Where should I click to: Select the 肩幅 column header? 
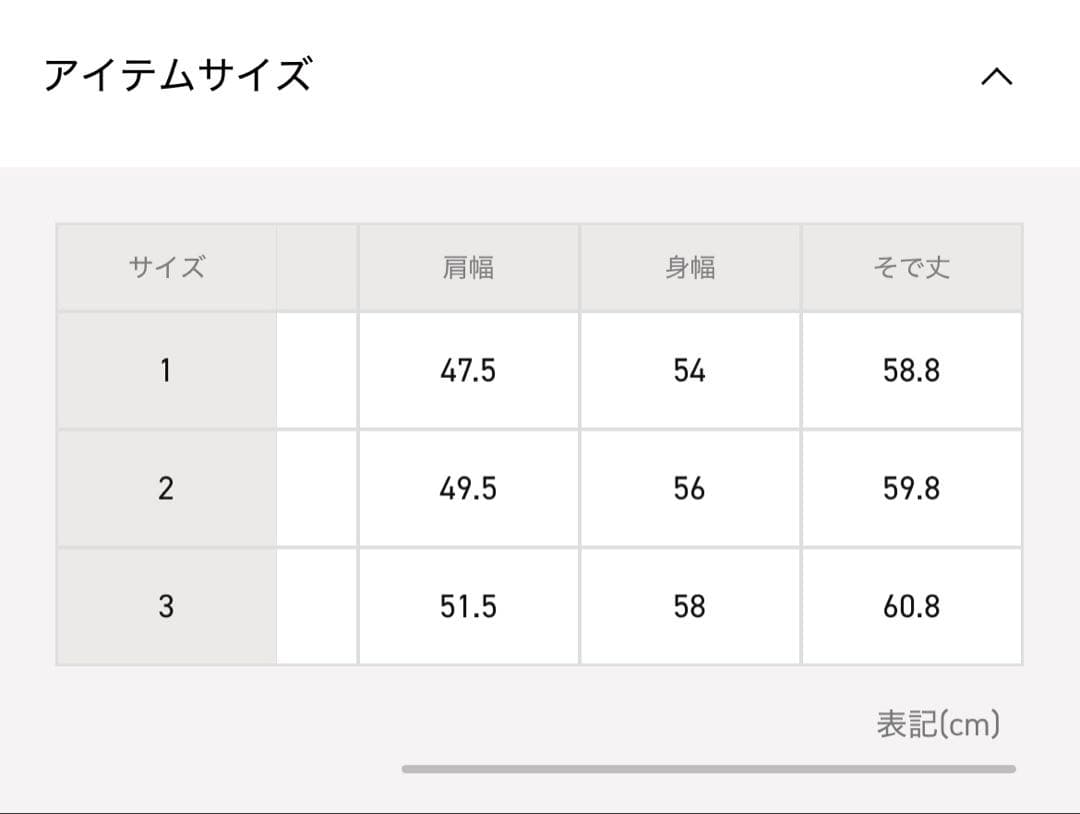[x=468, y=268]
